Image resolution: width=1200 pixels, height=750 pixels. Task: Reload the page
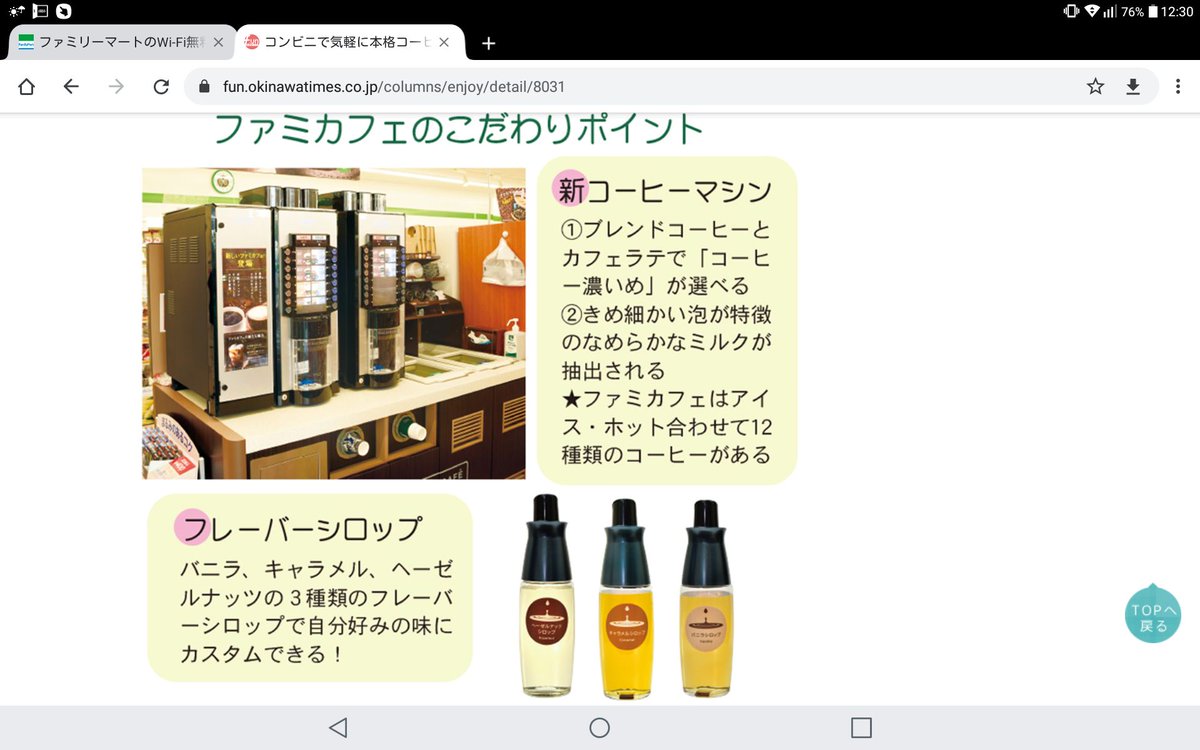click(x=161, y=87)
